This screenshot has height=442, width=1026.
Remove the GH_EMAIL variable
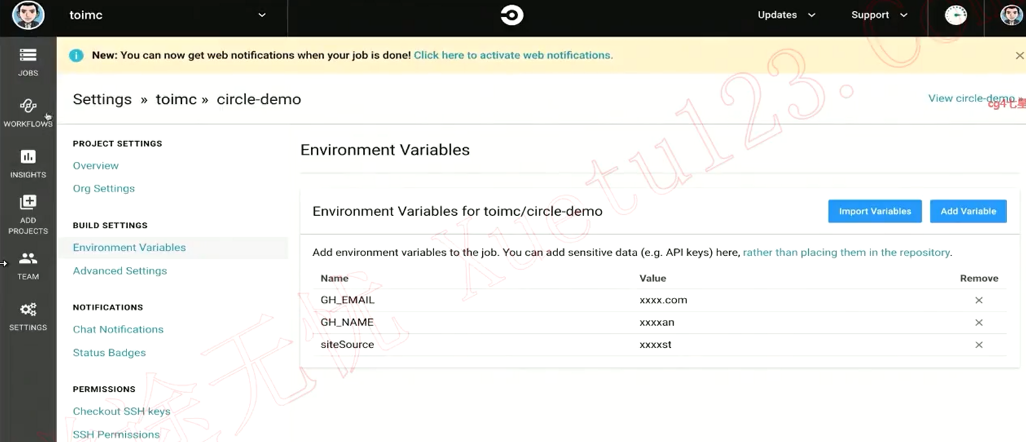click(x=979, y=300)
